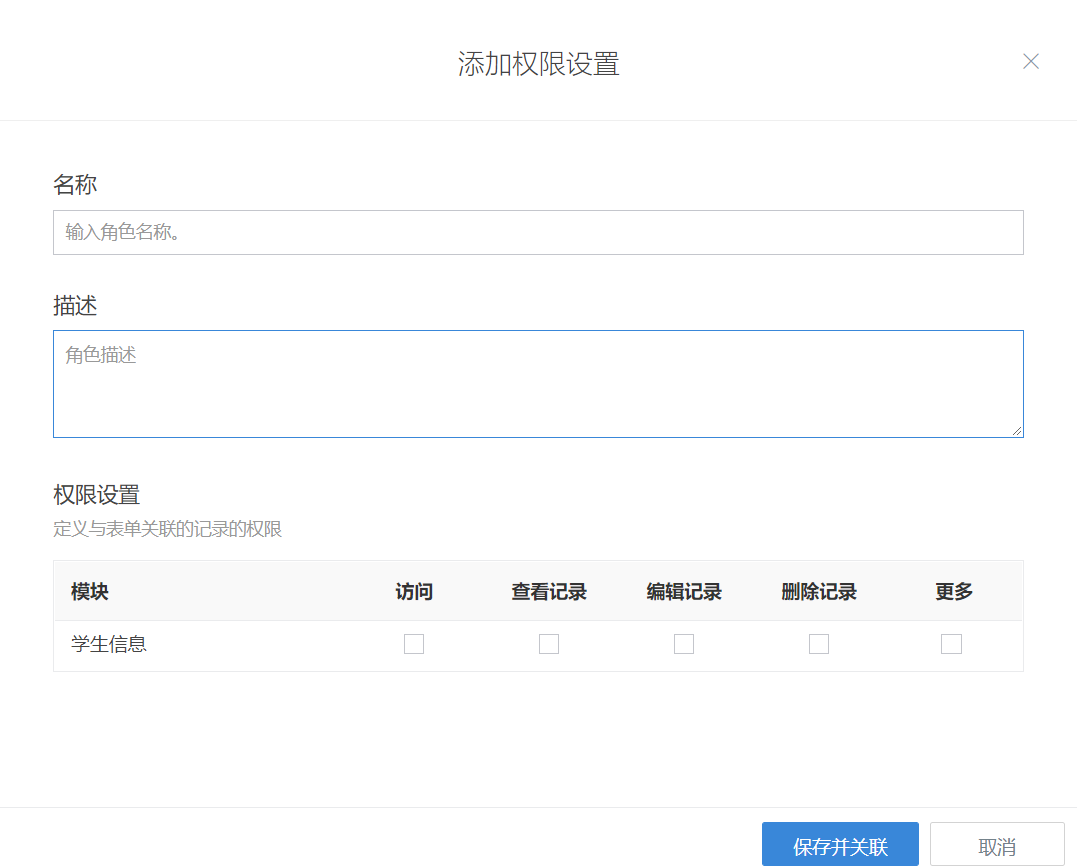Click the 模块 column header
This screenshot has height=868, width=1077.
pos(90,592)
